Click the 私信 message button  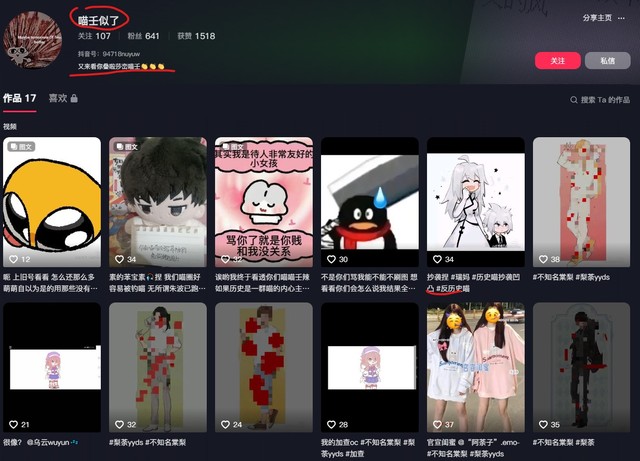point(608,60)
